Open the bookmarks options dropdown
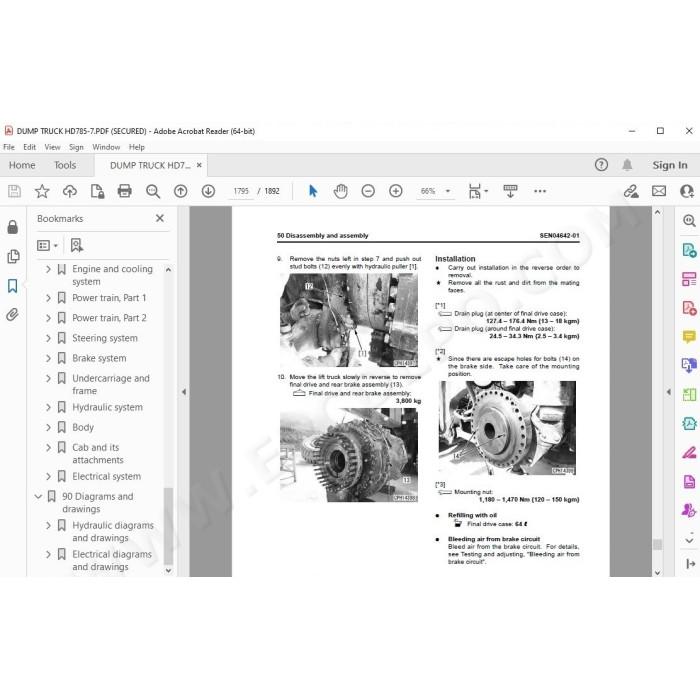Image resolution: width=700 pixels, height=700 pixels. (x=47, y=245)
